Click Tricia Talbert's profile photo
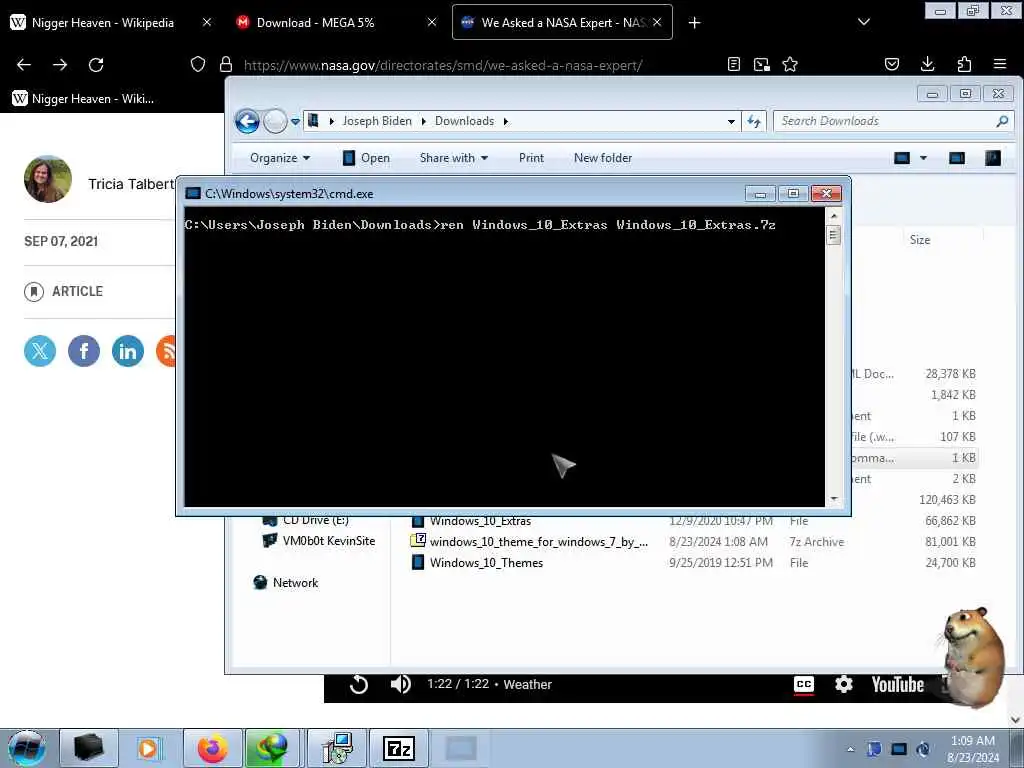1024x768 pixels. [x=48, y=179]
